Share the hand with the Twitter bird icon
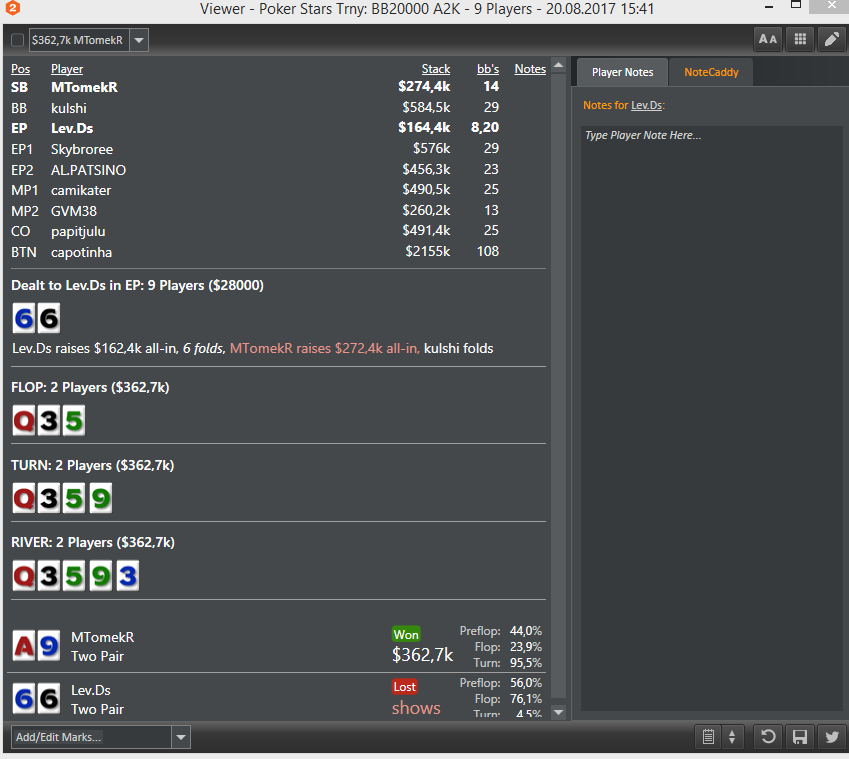The height and width of the screenshot is (759, 849). coord(832,737)
